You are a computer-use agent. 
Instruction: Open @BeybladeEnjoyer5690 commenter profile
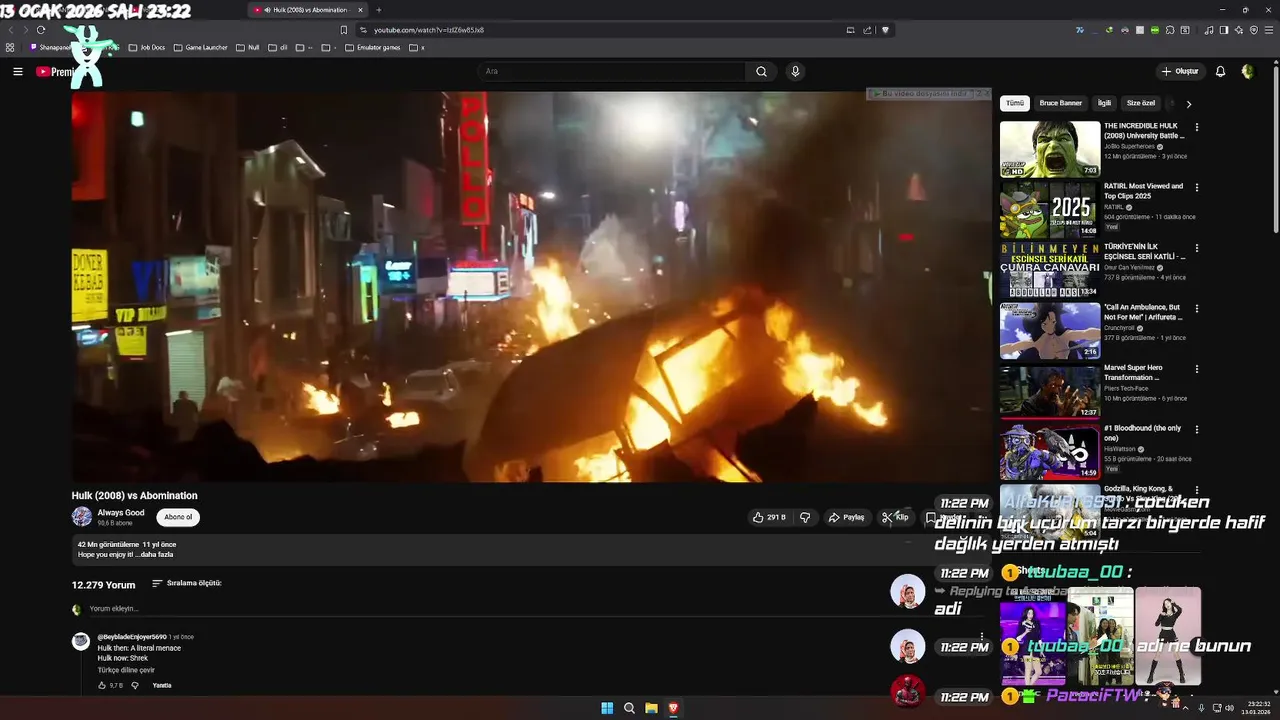tap(132, 637)
